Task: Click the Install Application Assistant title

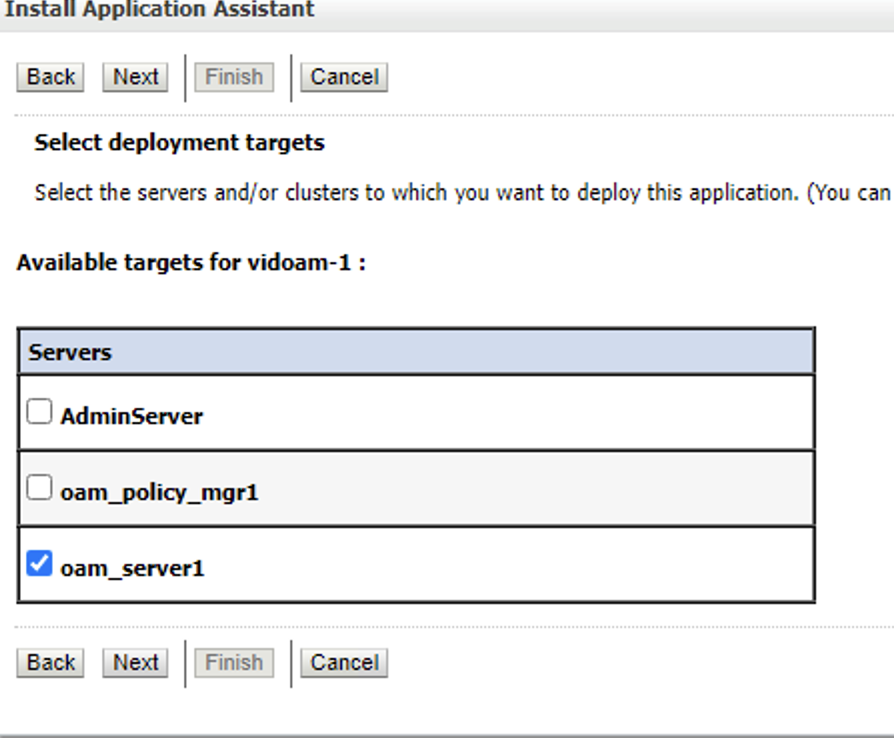Action: tap(156, 10)
